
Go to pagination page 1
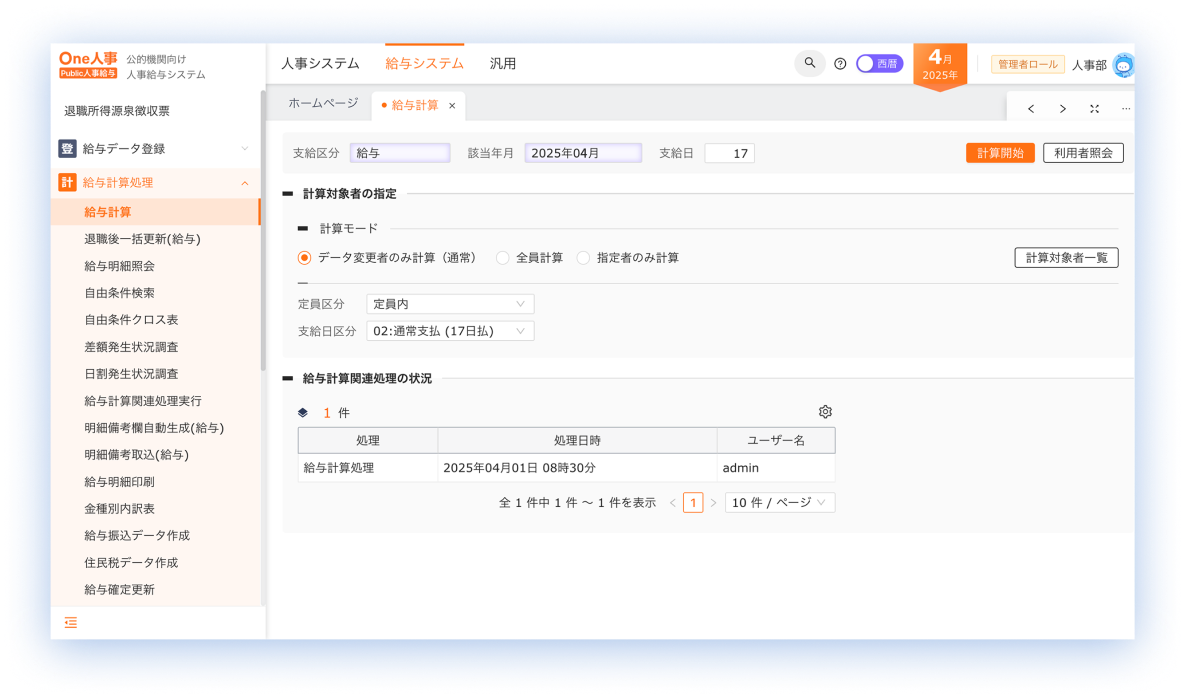pos(693,503)
